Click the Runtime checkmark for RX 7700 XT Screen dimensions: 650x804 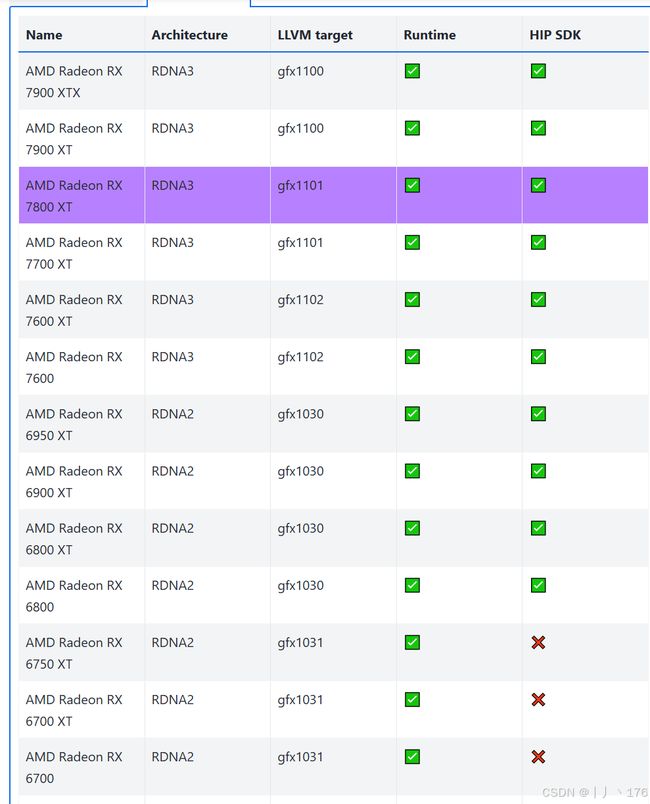point(412,243)
